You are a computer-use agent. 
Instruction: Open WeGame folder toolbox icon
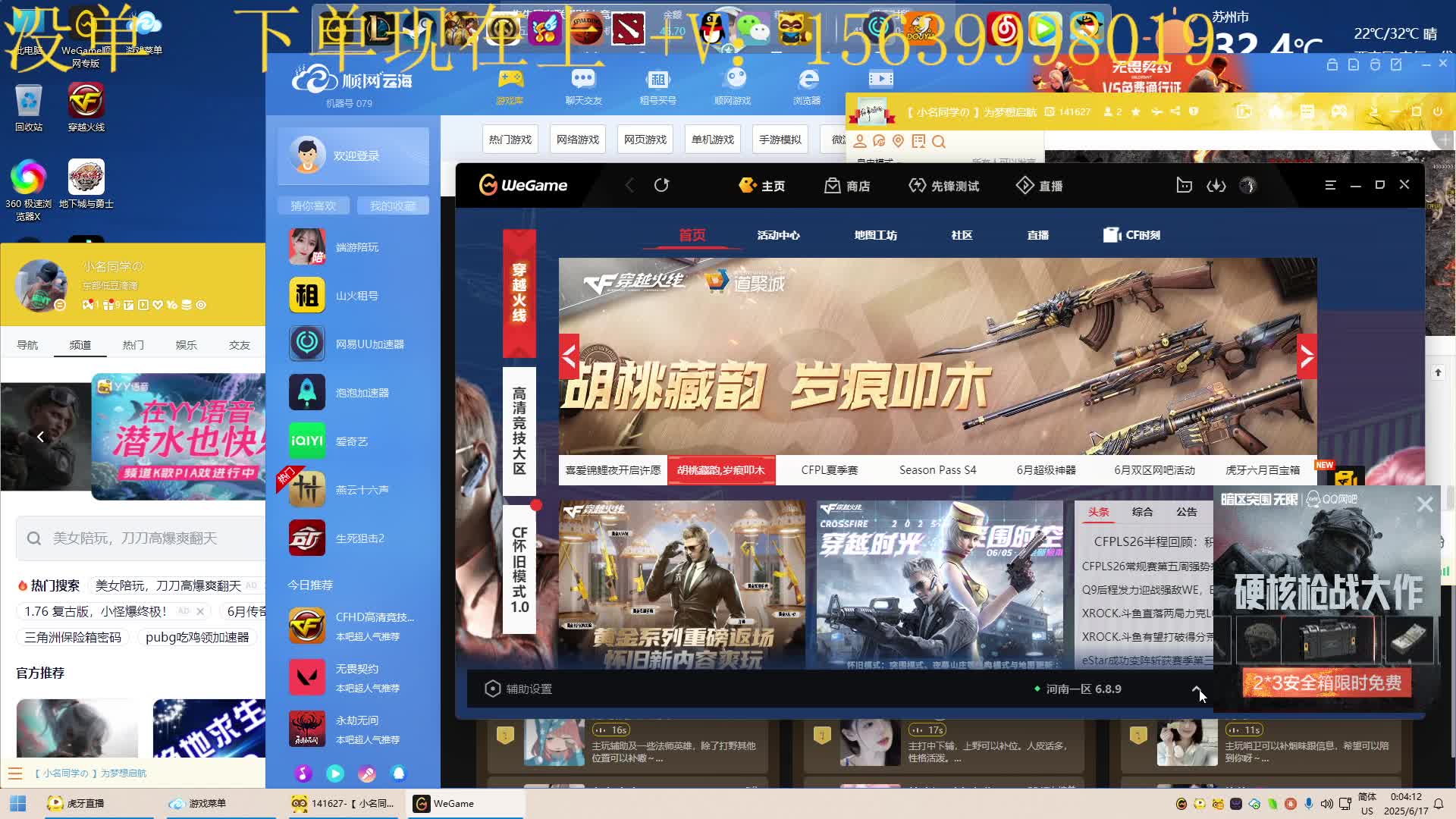tap(1184, 186)
